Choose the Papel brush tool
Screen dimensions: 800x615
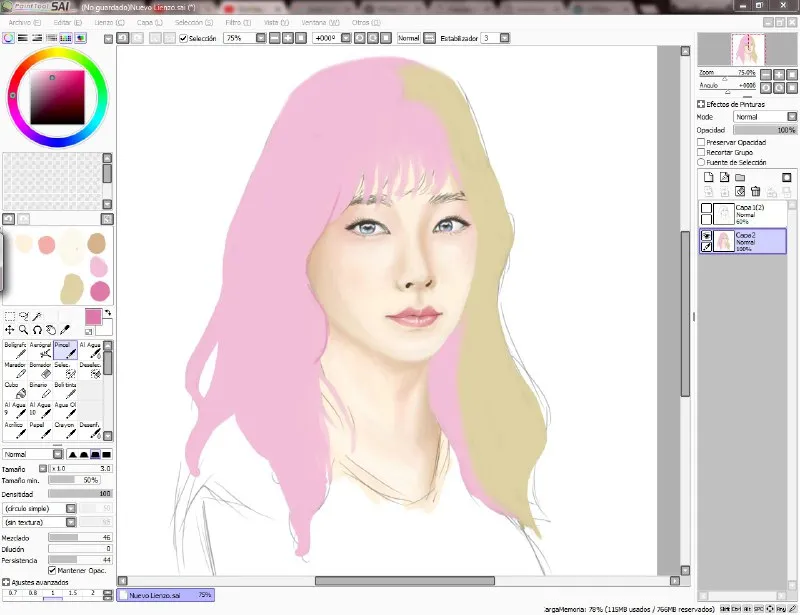[x=40, y=430]
